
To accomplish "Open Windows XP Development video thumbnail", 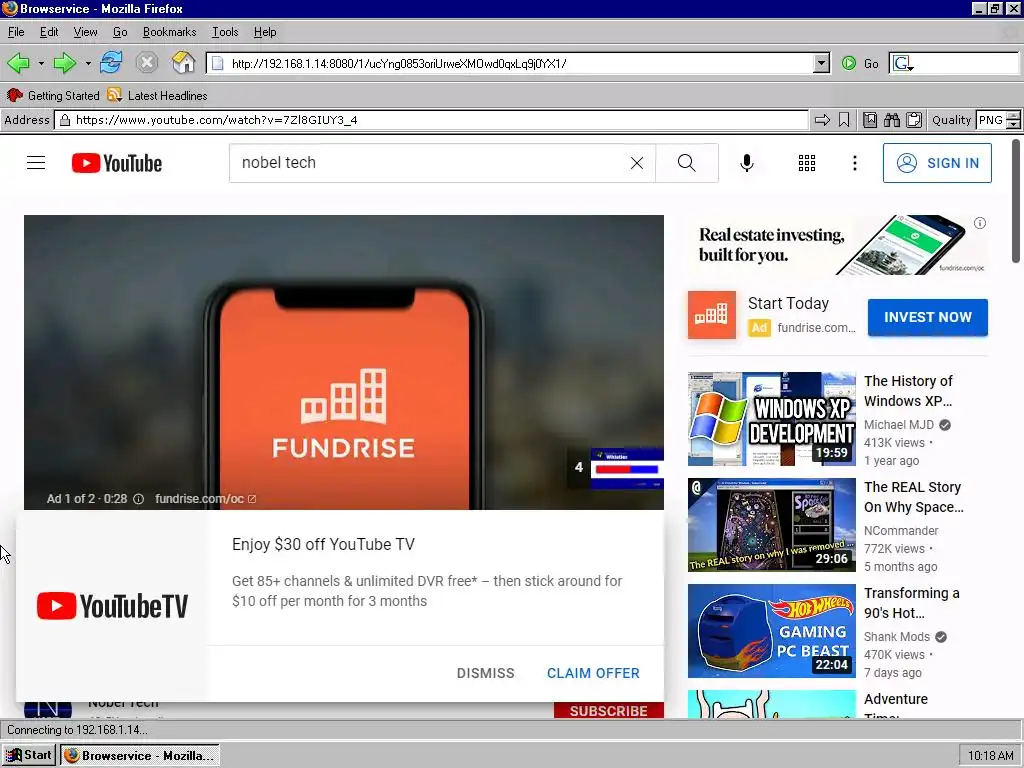I will pos(771,419).
